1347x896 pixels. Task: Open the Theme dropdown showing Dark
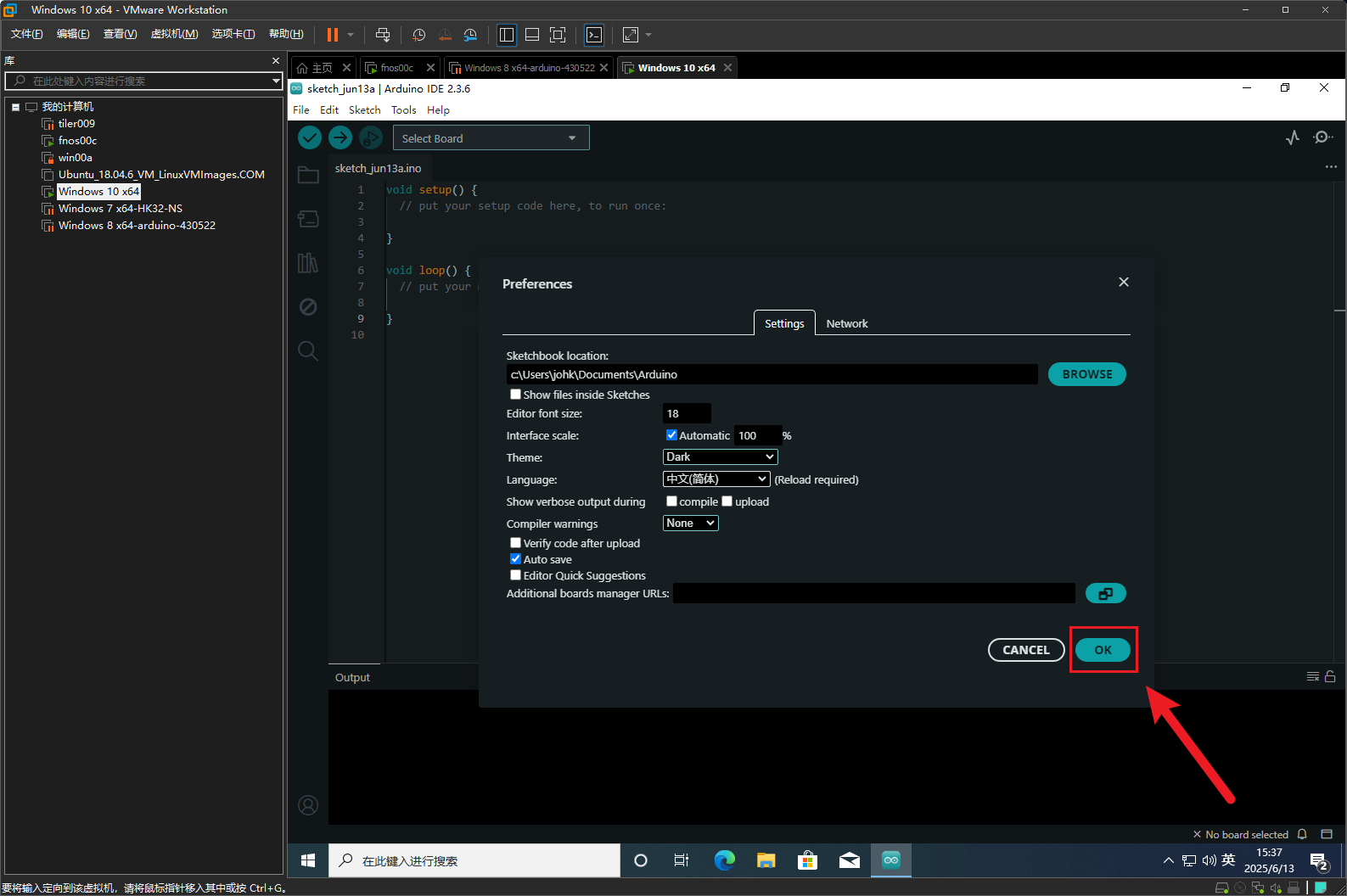[x=720, y=456]
